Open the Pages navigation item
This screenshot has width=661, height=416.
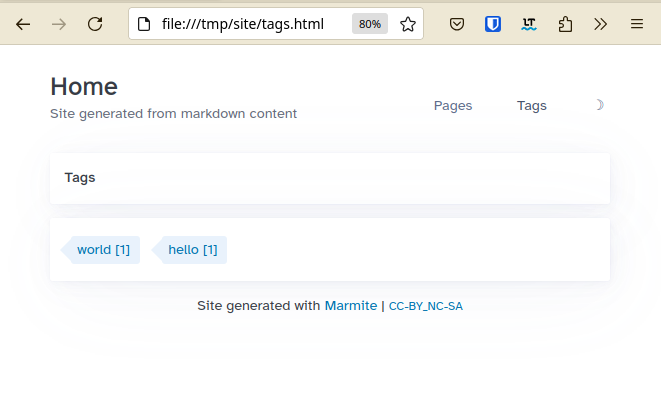(453, 105)
